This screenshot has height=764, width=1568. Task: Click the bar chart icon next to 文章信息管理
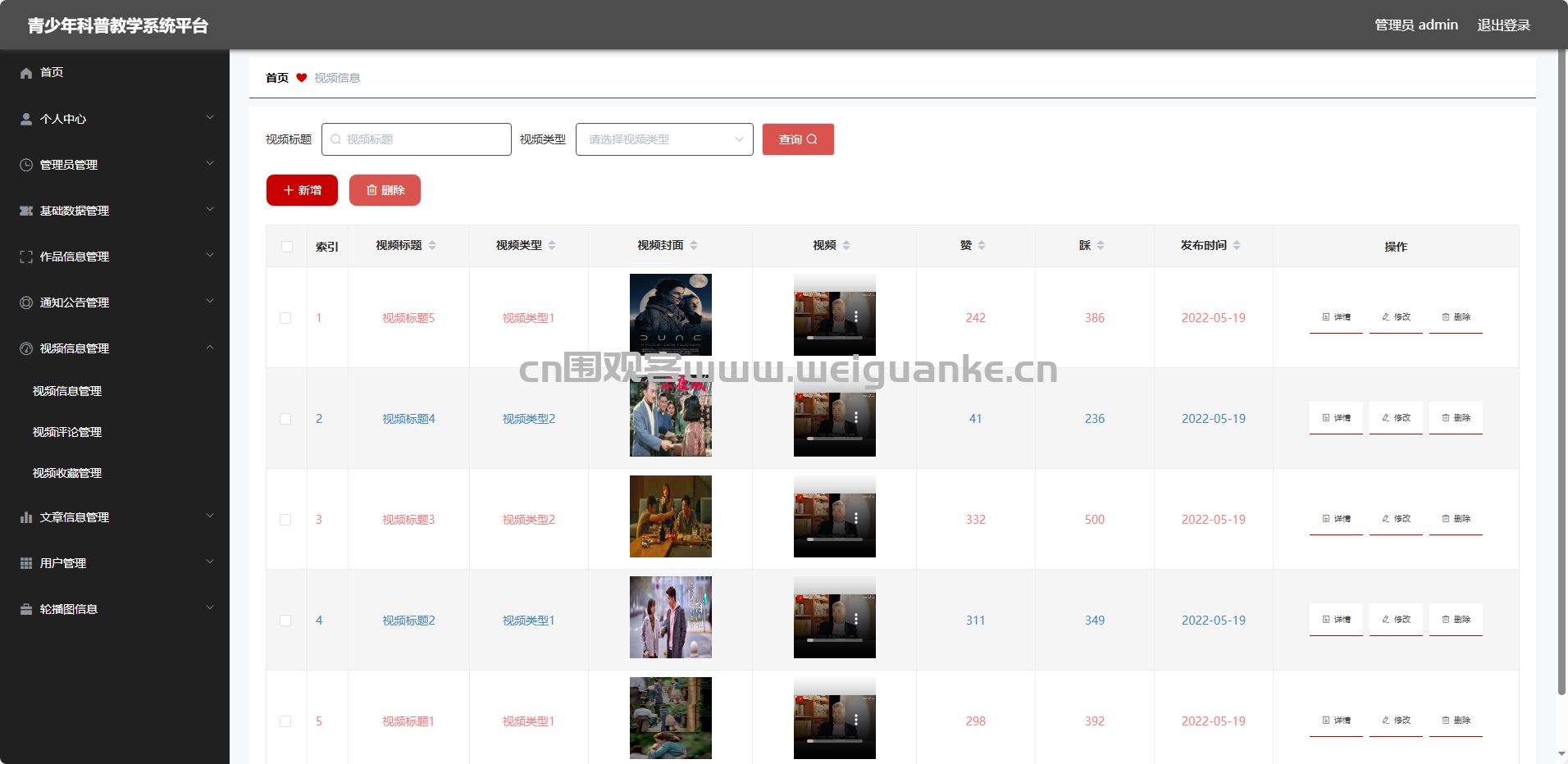coord(26,517)
